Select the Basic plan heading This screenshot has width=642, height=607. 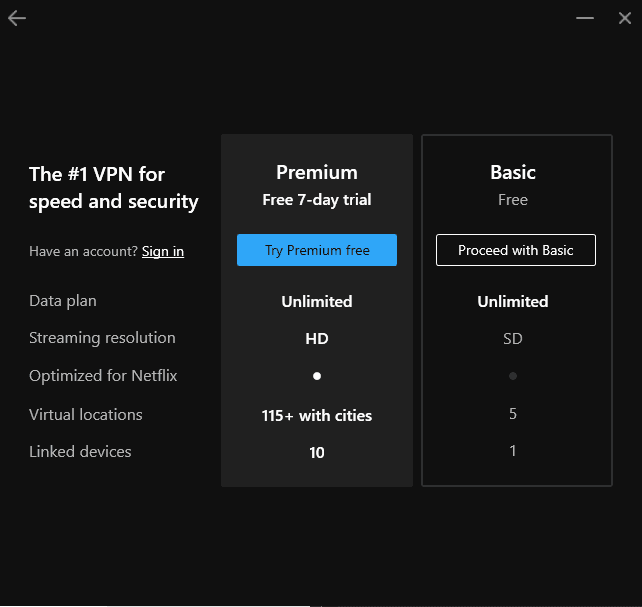click(513, 172)
